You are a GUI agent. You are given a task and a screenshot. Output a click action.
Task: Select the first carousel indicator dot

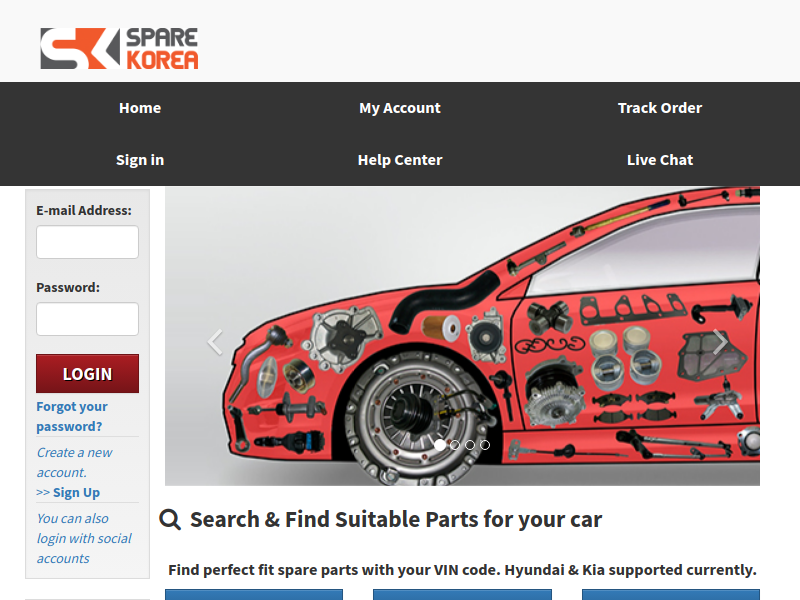(x=440, y=445)
